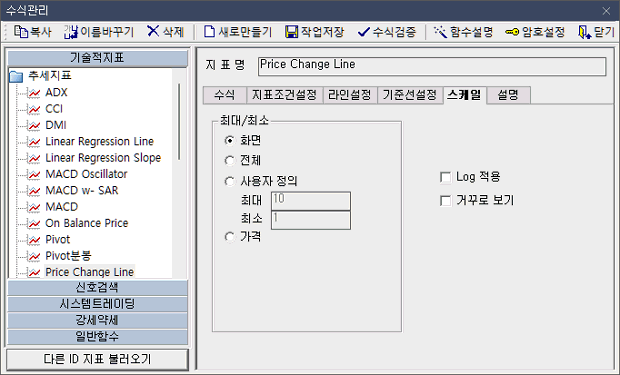The image size is (620, 375).
Task: Click the 스케일 tab
Action: click(x=465, y=95)
